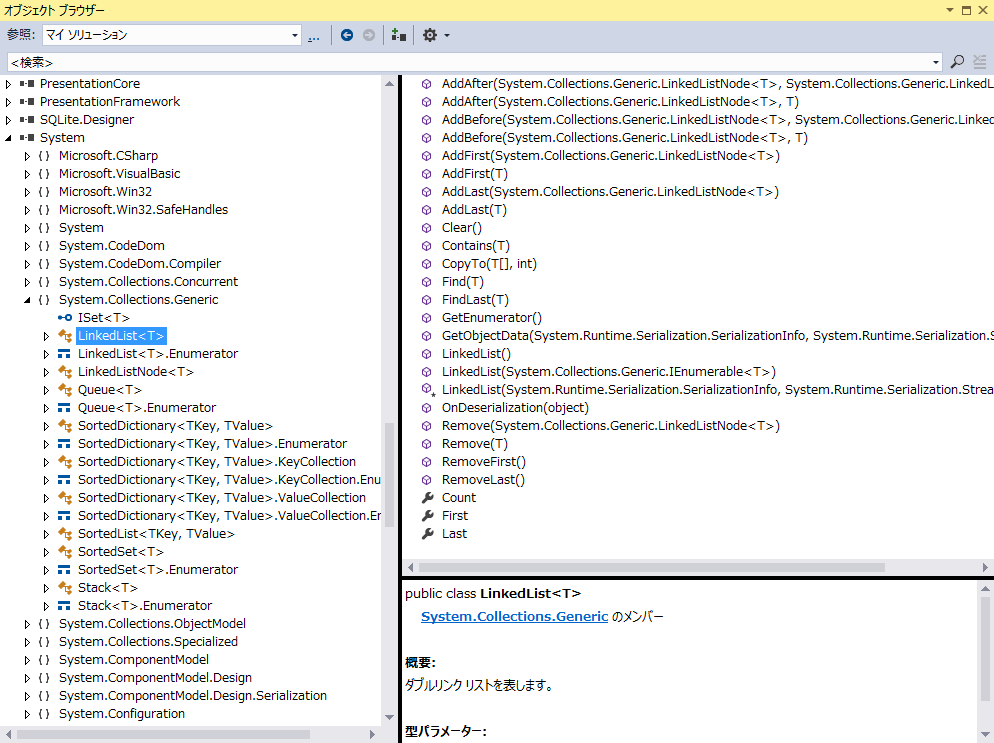The image size is (994, 743).
Task: Collapse the System.Collections.Generic namespace
Action: pos(27,300)
